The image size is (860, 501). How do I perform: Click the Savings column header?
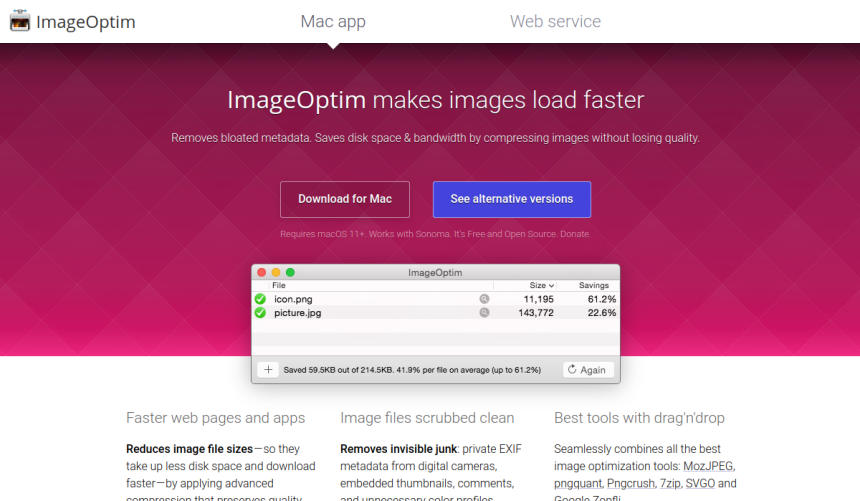593,285
